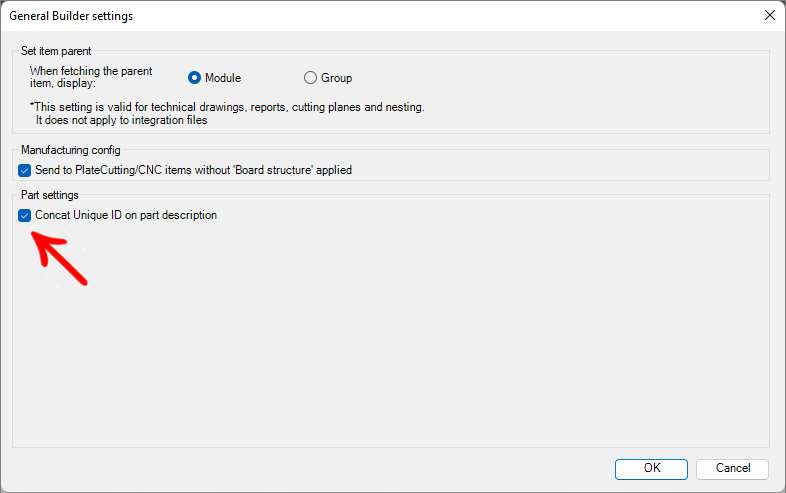Toggle the Concat Unique ID checkbox
This screenshot has height=493, width=786.
pyautogui.click(x=25, y=215)
